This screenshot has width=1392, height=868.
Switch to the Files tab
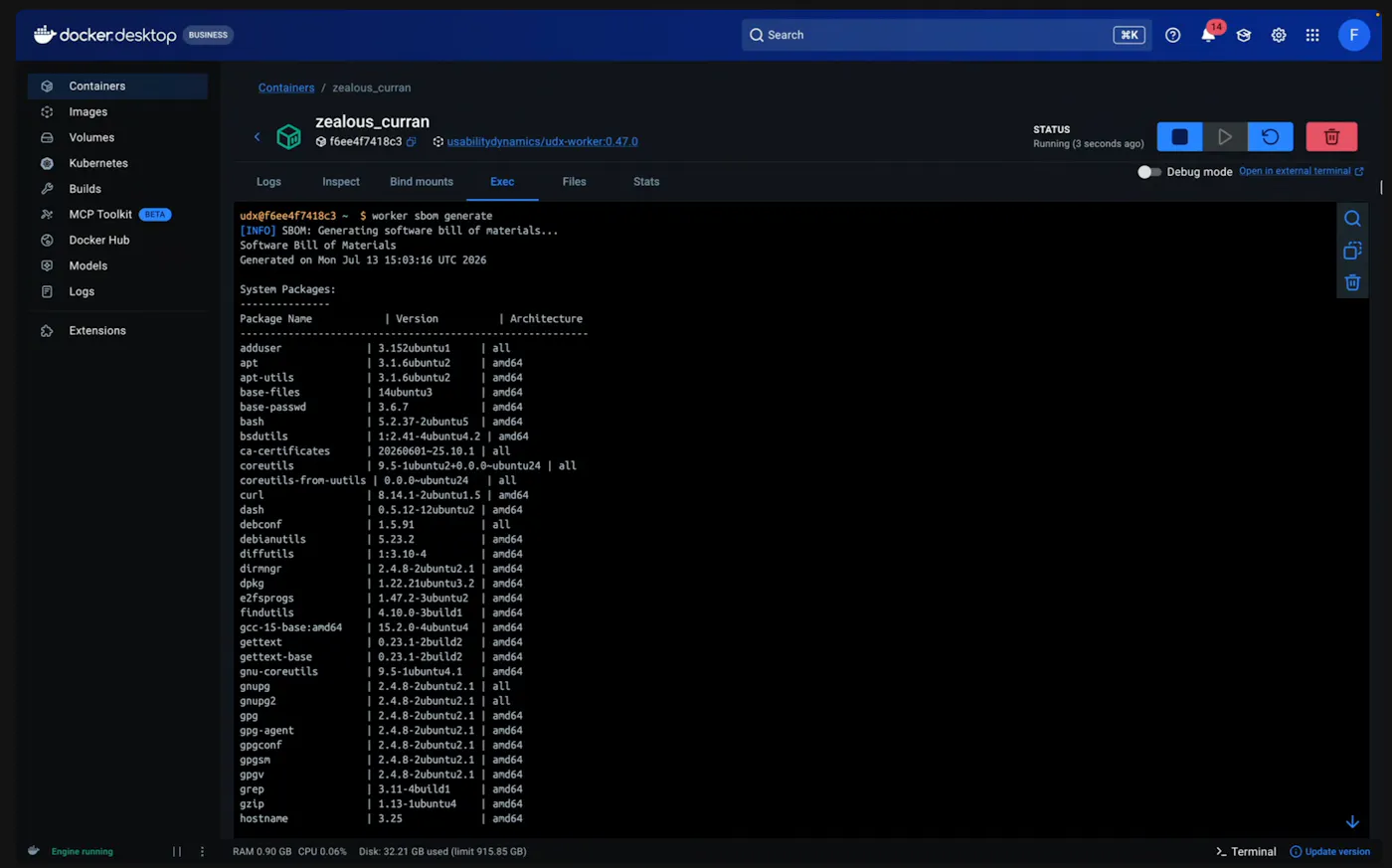point(574,182)
